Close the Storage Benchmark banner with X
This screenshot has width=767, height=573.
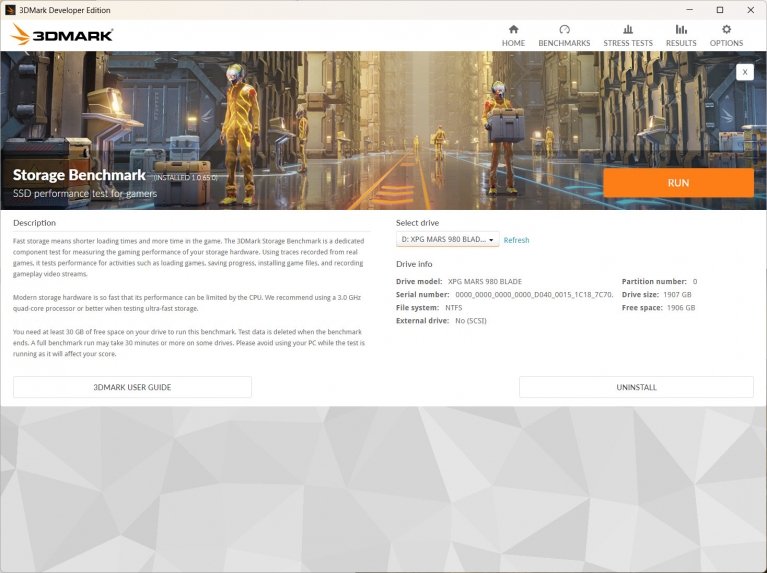[x=744, y=72]
